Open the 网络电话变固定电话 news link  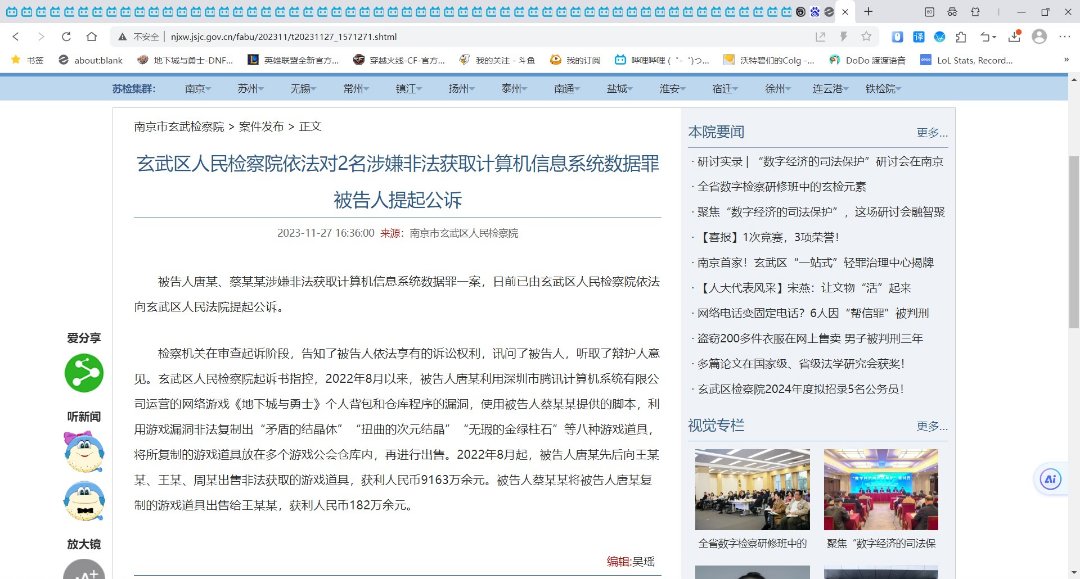[813, 313]
